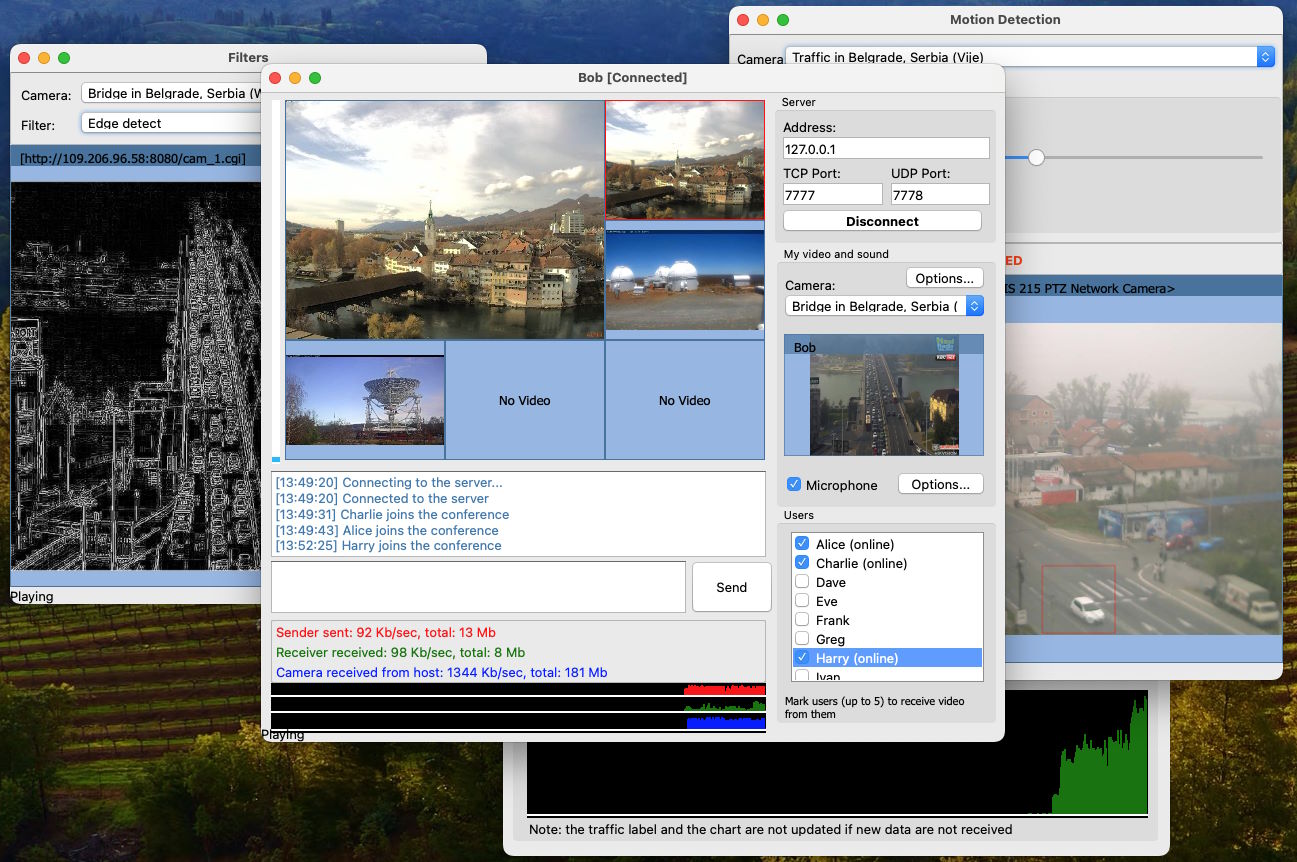The width and height of the screenshot is (1297, 862).
Task: Click the server Address input field
Action: 885,149
